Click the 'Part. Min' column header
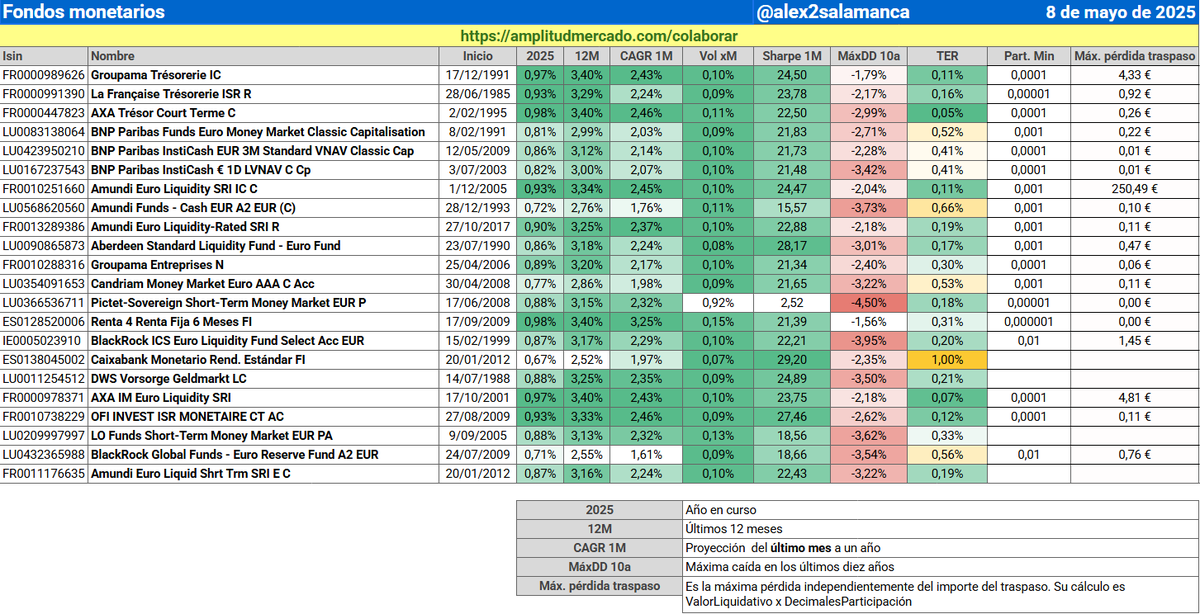The height and width of the screenshot is (614, 1200). click(1028, 56)
